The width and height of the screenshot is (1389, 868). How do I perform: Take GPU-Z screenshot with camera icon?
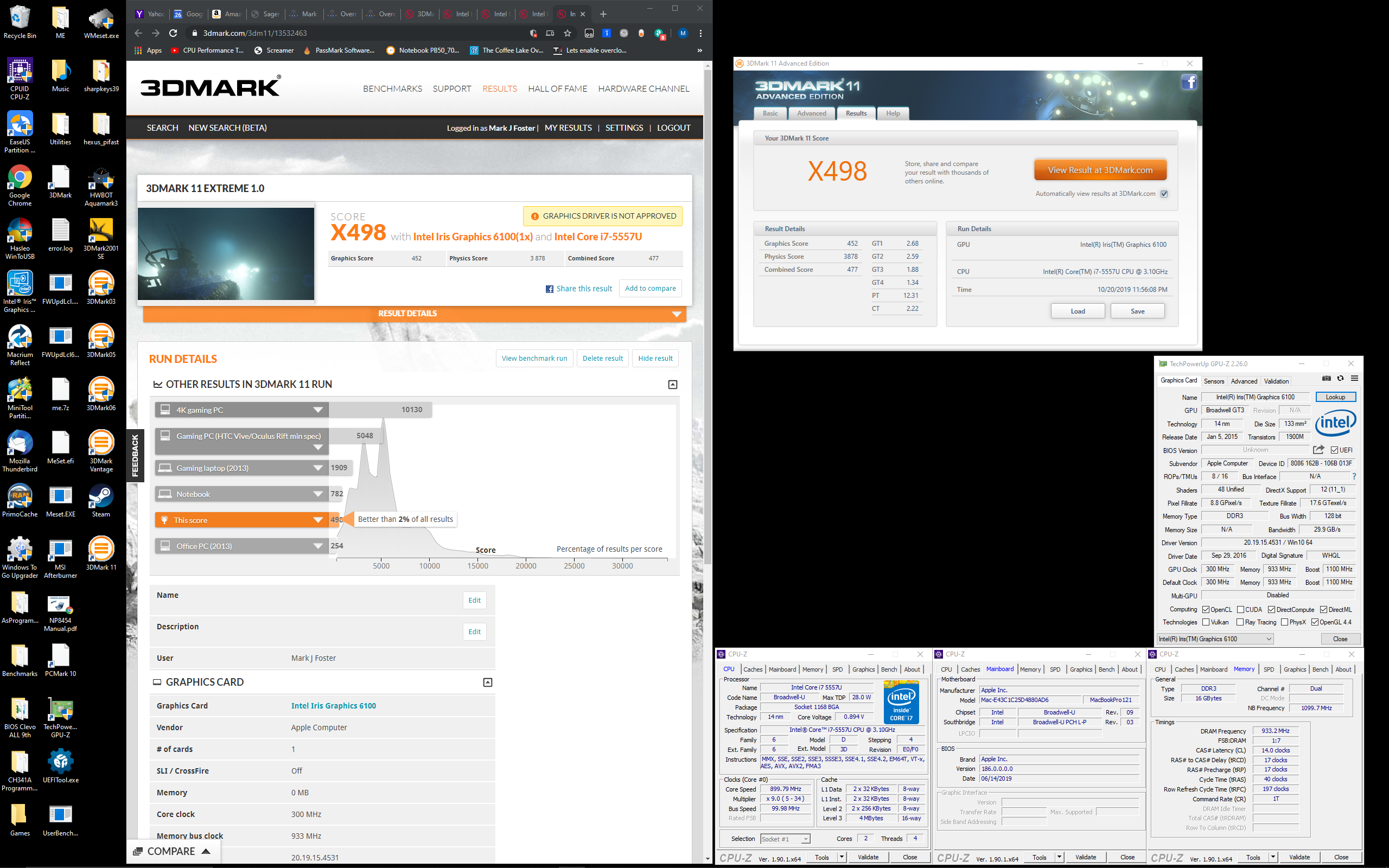[1326, 379]
